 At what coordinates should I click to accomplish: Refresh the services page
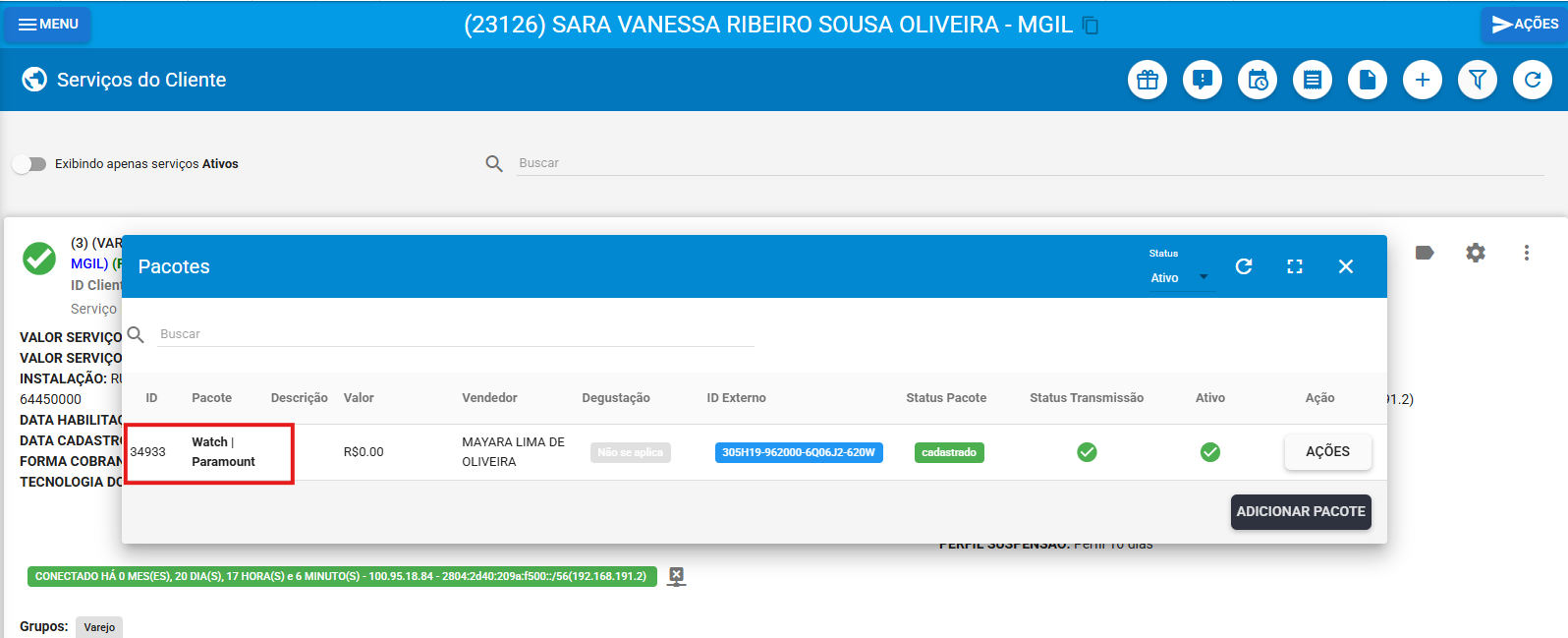tap(1533, 80)
